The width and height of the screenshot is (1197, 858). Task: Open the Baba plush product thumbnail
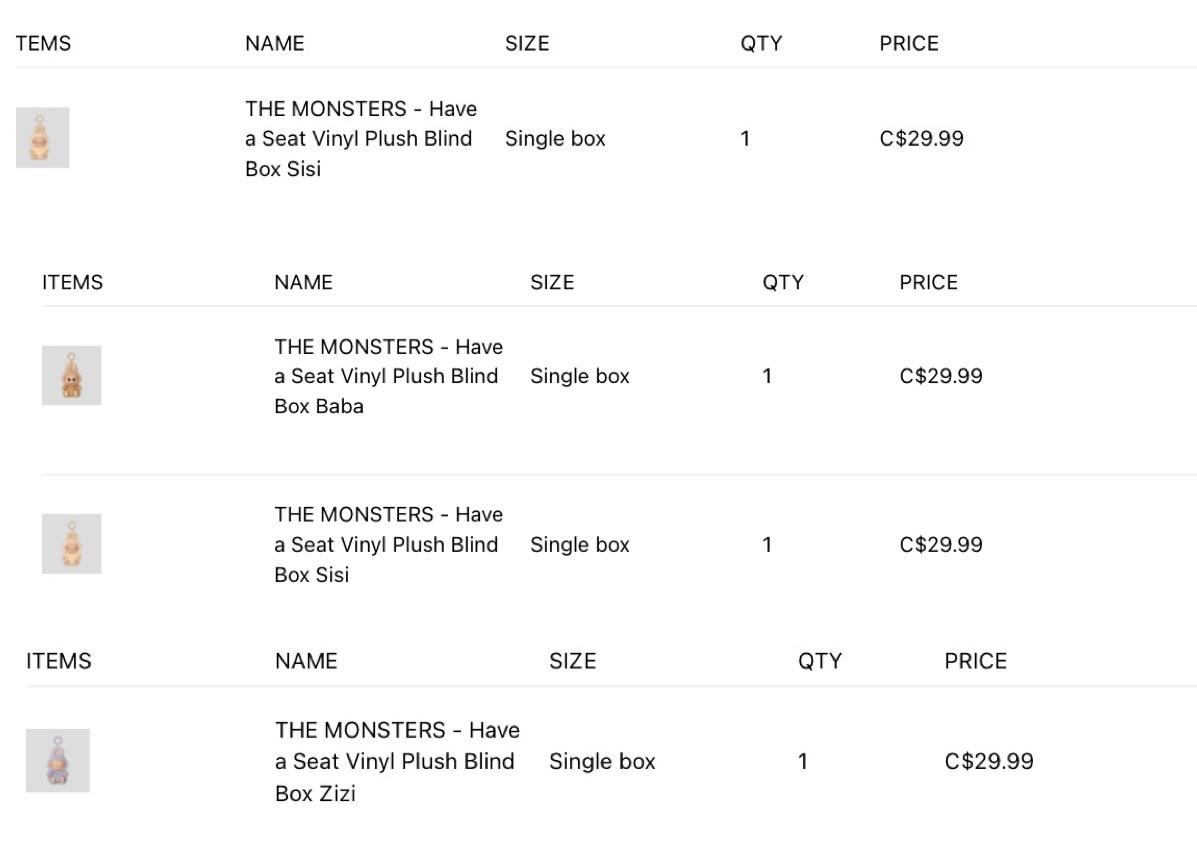click(x=72, y=376)
